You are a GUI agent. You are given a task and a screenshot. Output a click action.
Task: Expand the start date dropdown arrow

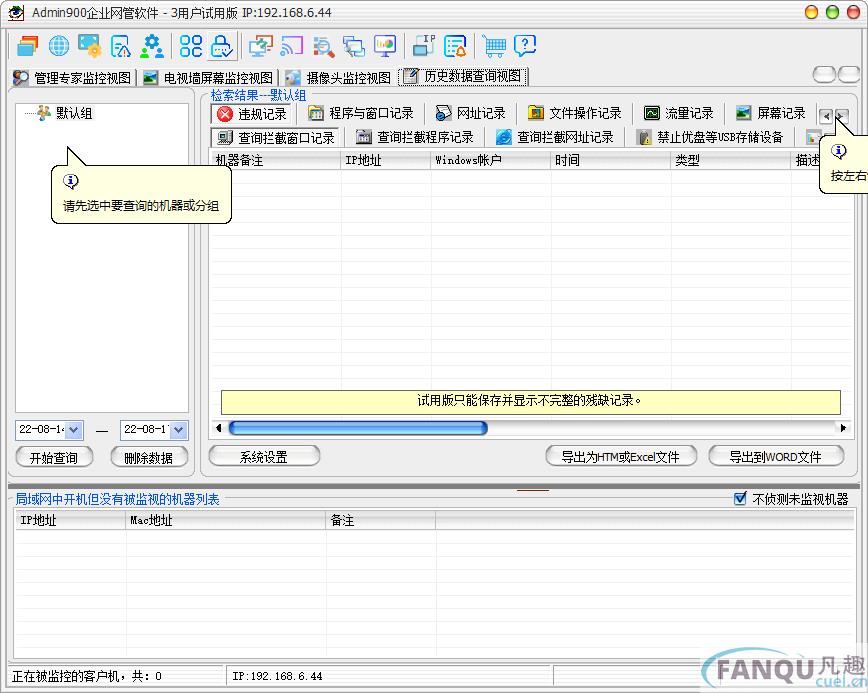pyautogui.click(x=75, y=430)
